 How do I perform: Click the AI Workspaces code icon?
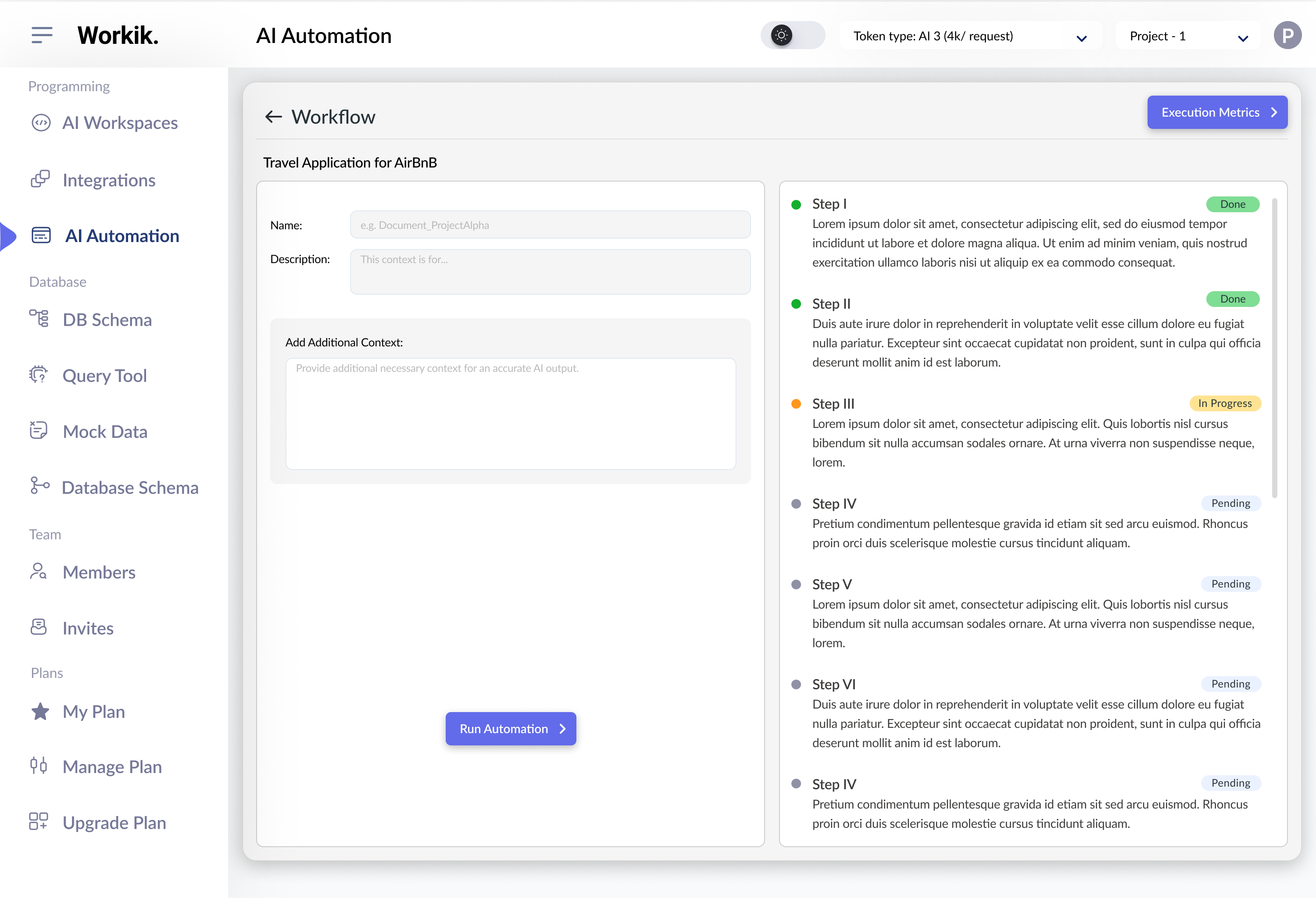click(x=41, y=123)
